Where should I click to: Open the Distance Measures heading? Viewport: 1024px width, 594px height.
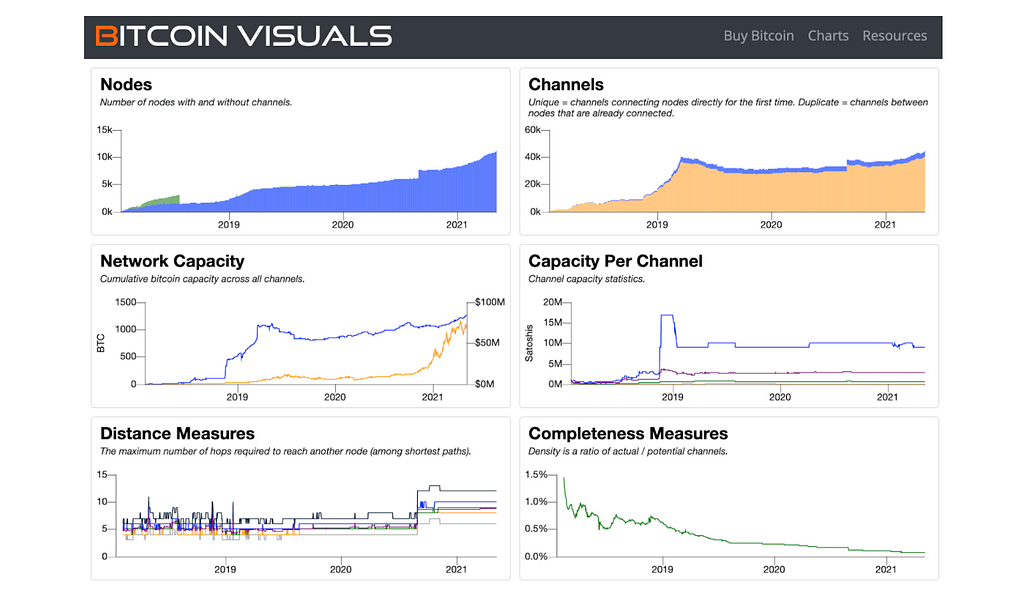[177, 434]
